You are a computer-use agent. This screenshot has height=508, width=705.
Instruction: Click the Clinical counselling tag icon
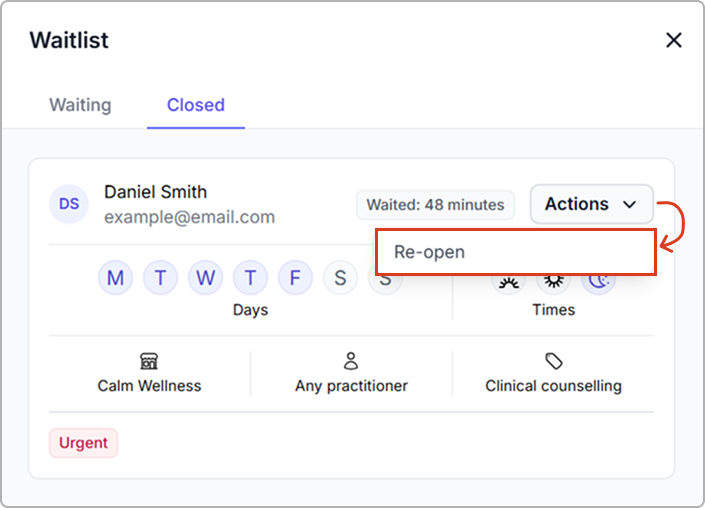[x=553, y=361]
